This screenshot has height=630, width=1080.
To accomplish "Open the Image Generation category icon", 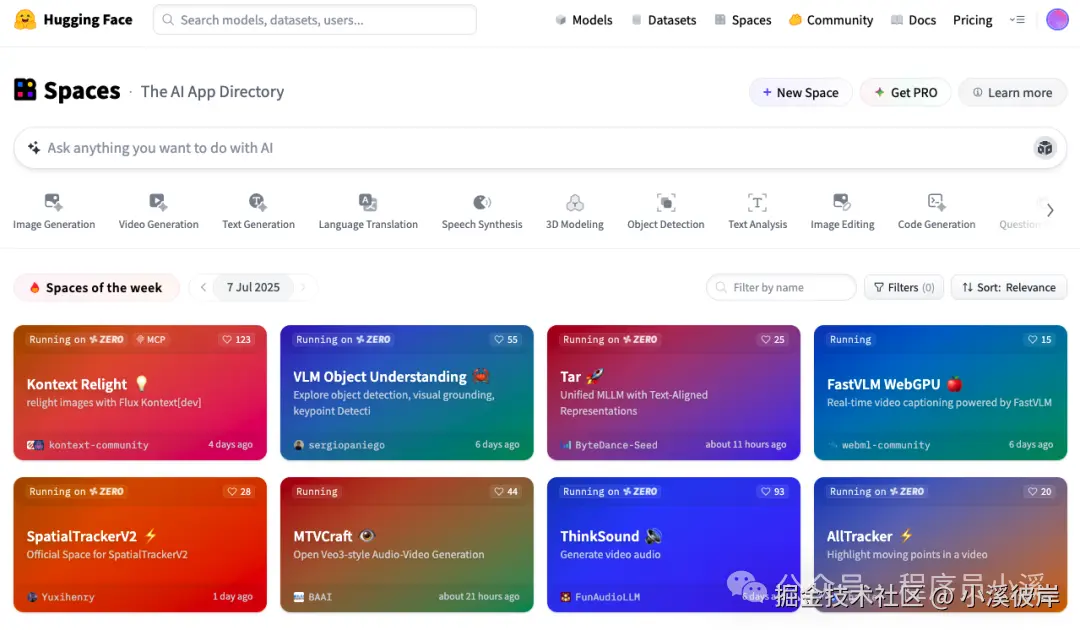I will pos(54,202).
